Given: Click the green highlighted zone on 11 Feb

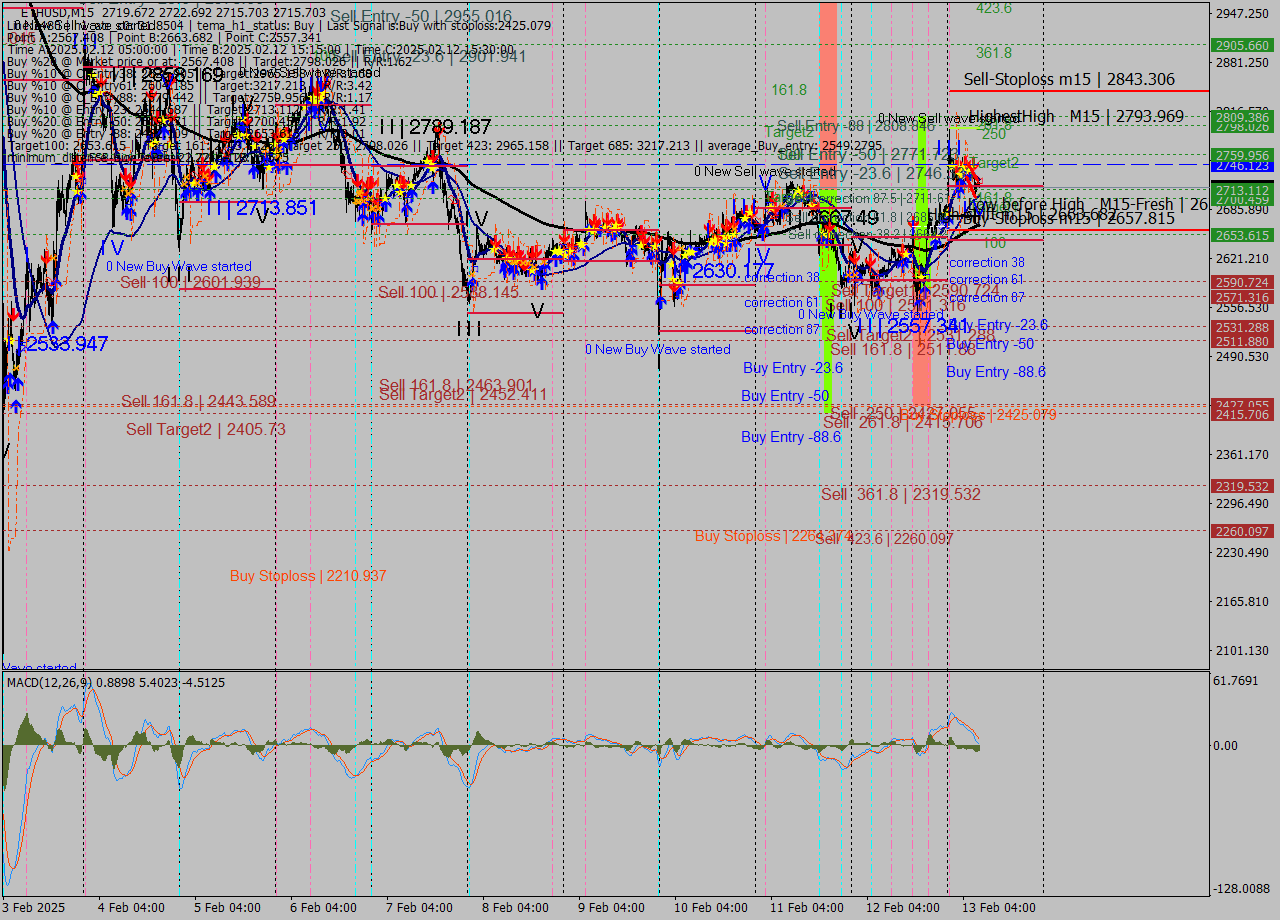Looking at the screenshot, I should (827, 250).
